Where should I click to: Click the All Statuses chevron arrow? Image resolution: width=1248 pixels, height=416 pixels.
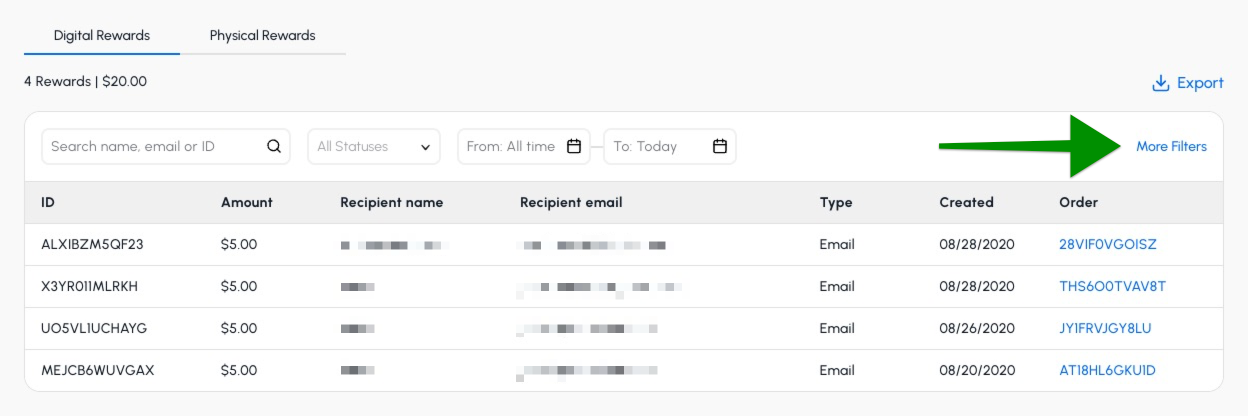pos(425,147)
